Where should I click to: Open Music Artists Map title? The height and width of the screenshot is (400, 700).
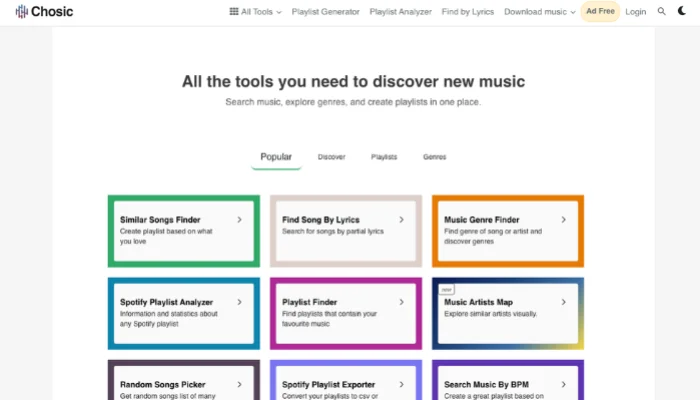coord(478,302)
